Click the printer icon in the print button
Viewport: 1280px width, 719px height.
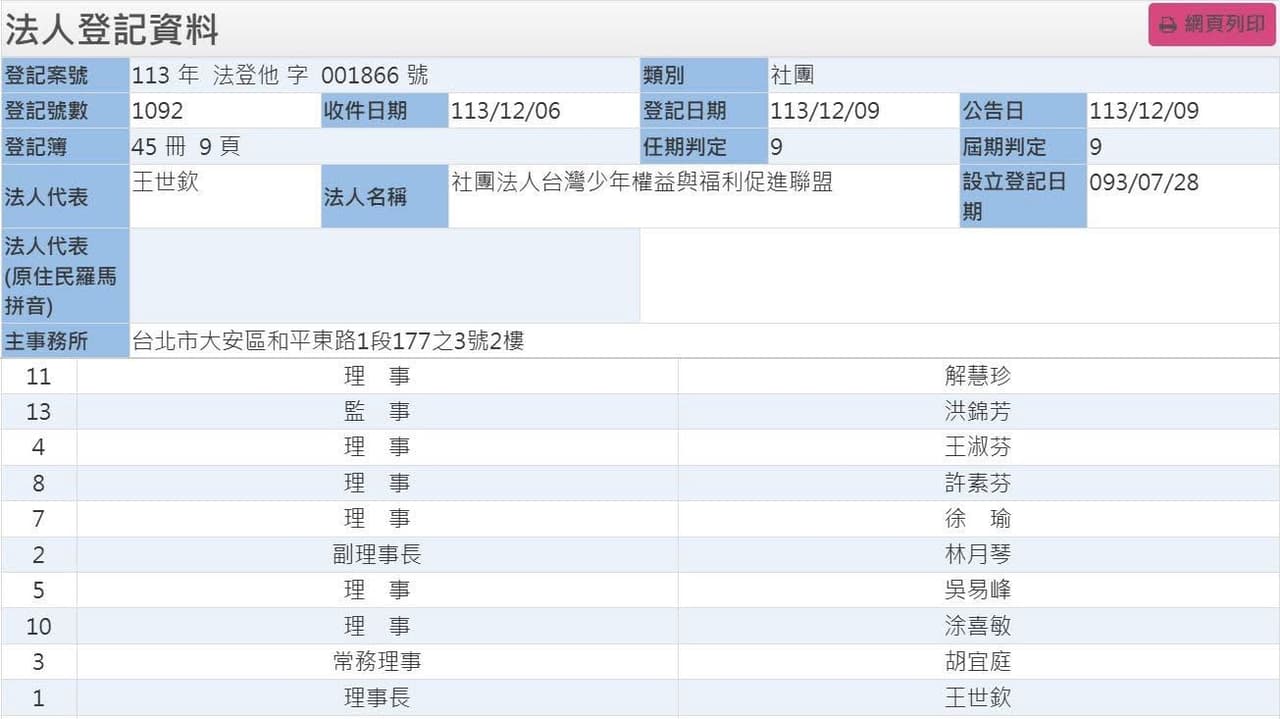(1167, 25)
